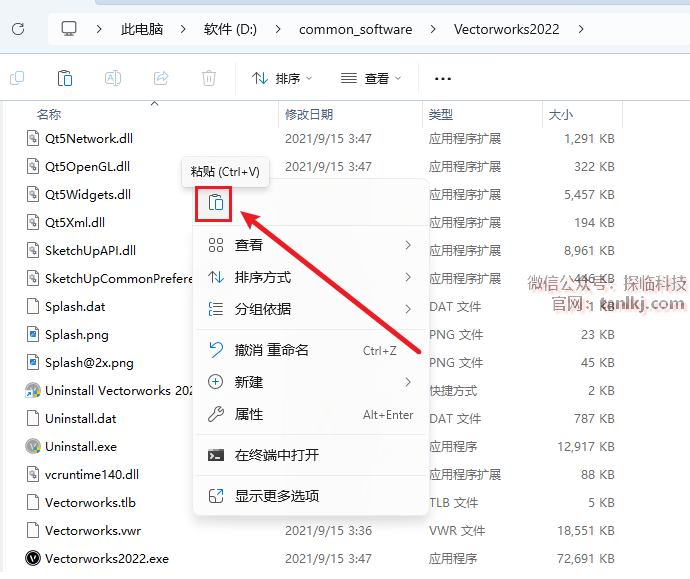Click the Uninstall Vectorworks shortcut icon

tap(33, 390)
